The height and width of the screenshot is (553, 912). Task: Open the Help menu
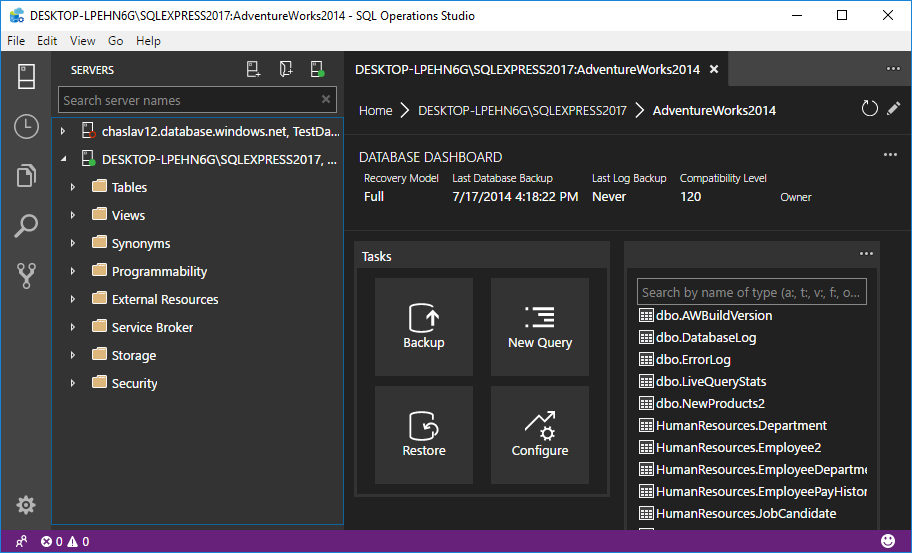pyautogui.click(x=148, y=41)
